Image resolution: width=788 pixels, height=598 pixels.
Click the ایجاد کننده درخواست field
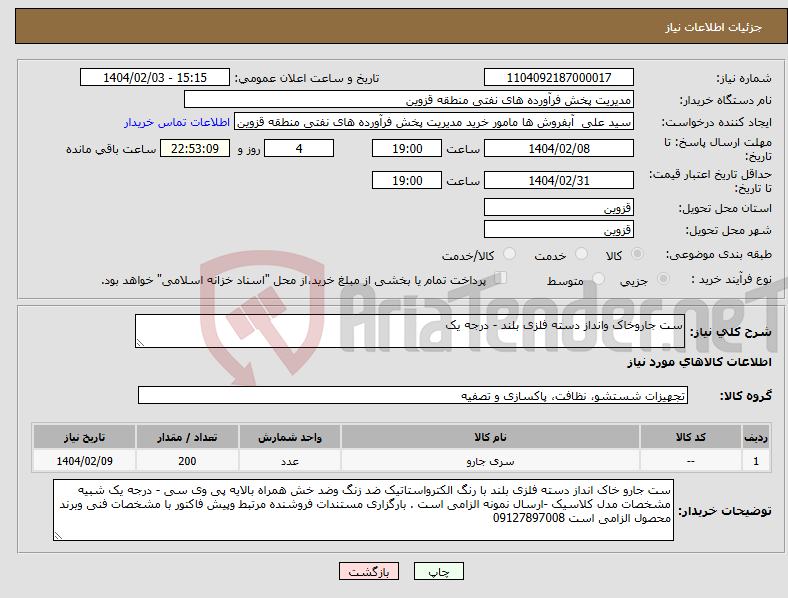pyautogui.click(x=434, y=122)
